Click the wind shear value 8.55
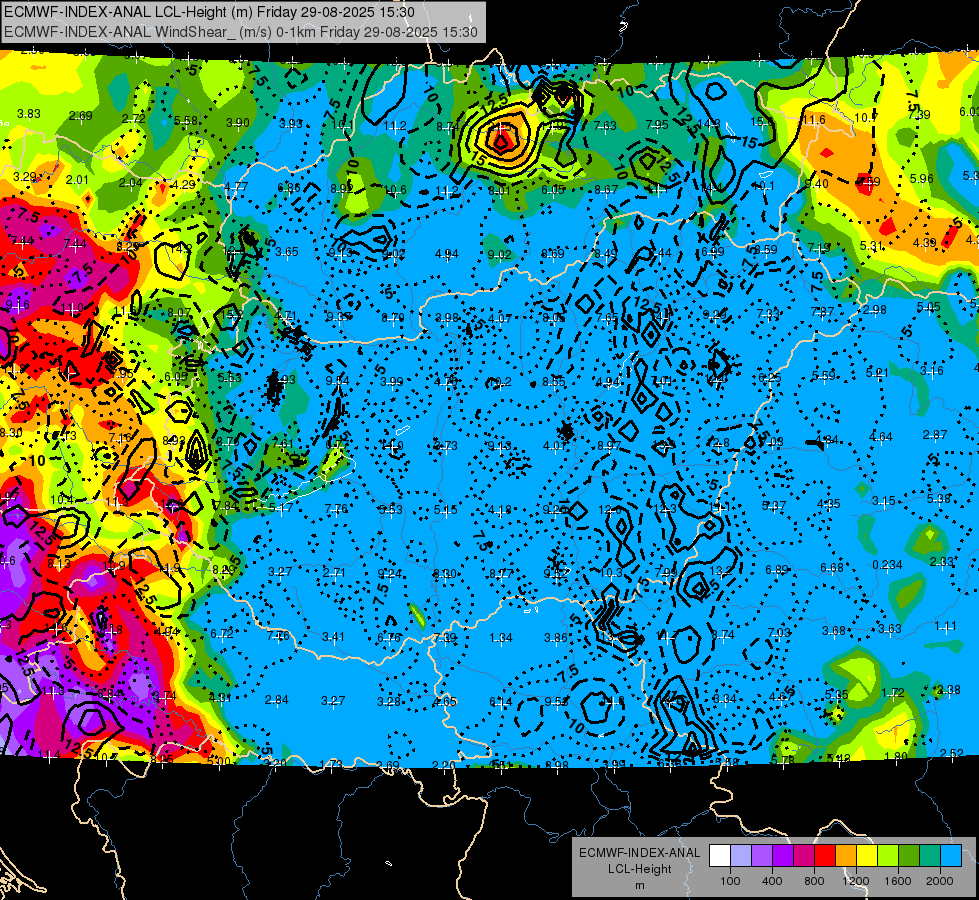 (554, 381)
